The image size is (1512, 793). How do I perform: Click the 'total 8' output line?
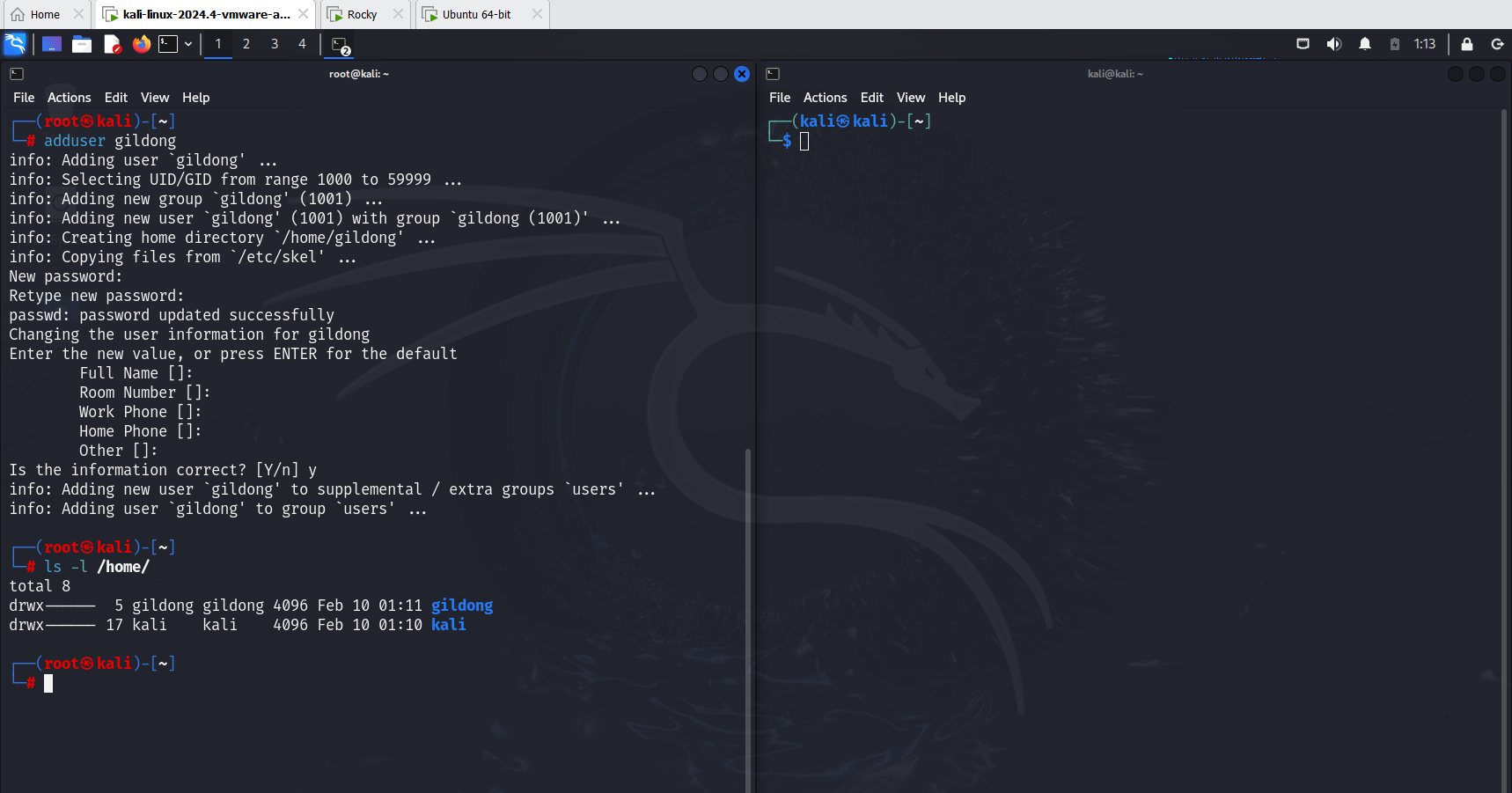tap(40, 586)
